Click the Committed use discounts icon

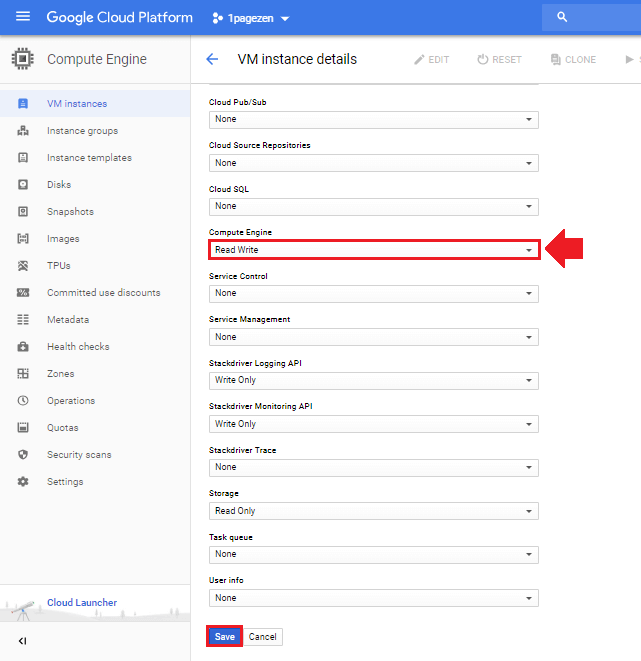pyautogui.click(x=23, y=293)
